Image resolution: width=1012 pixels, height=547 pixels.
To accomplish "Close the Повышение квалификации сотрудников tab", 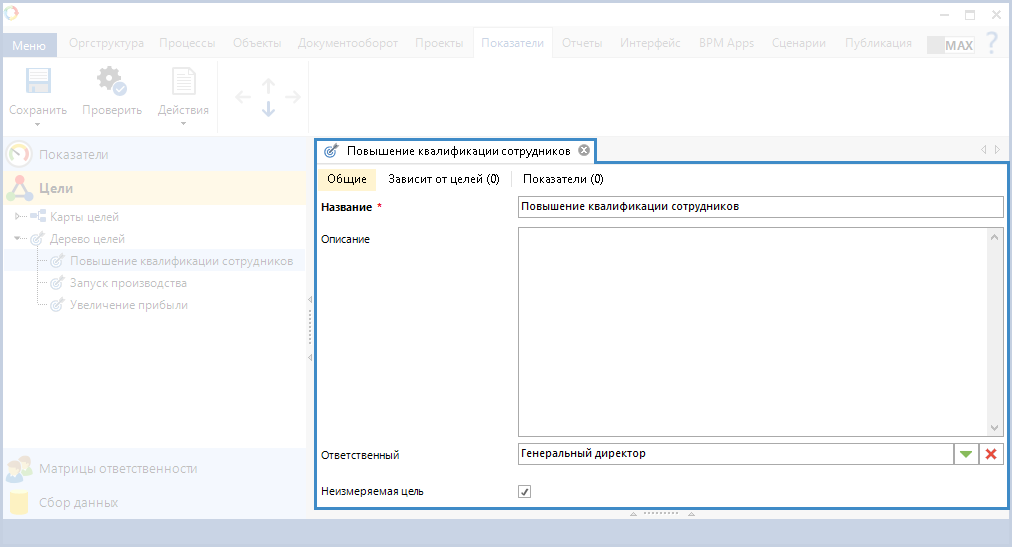I will tap(584, 151).
